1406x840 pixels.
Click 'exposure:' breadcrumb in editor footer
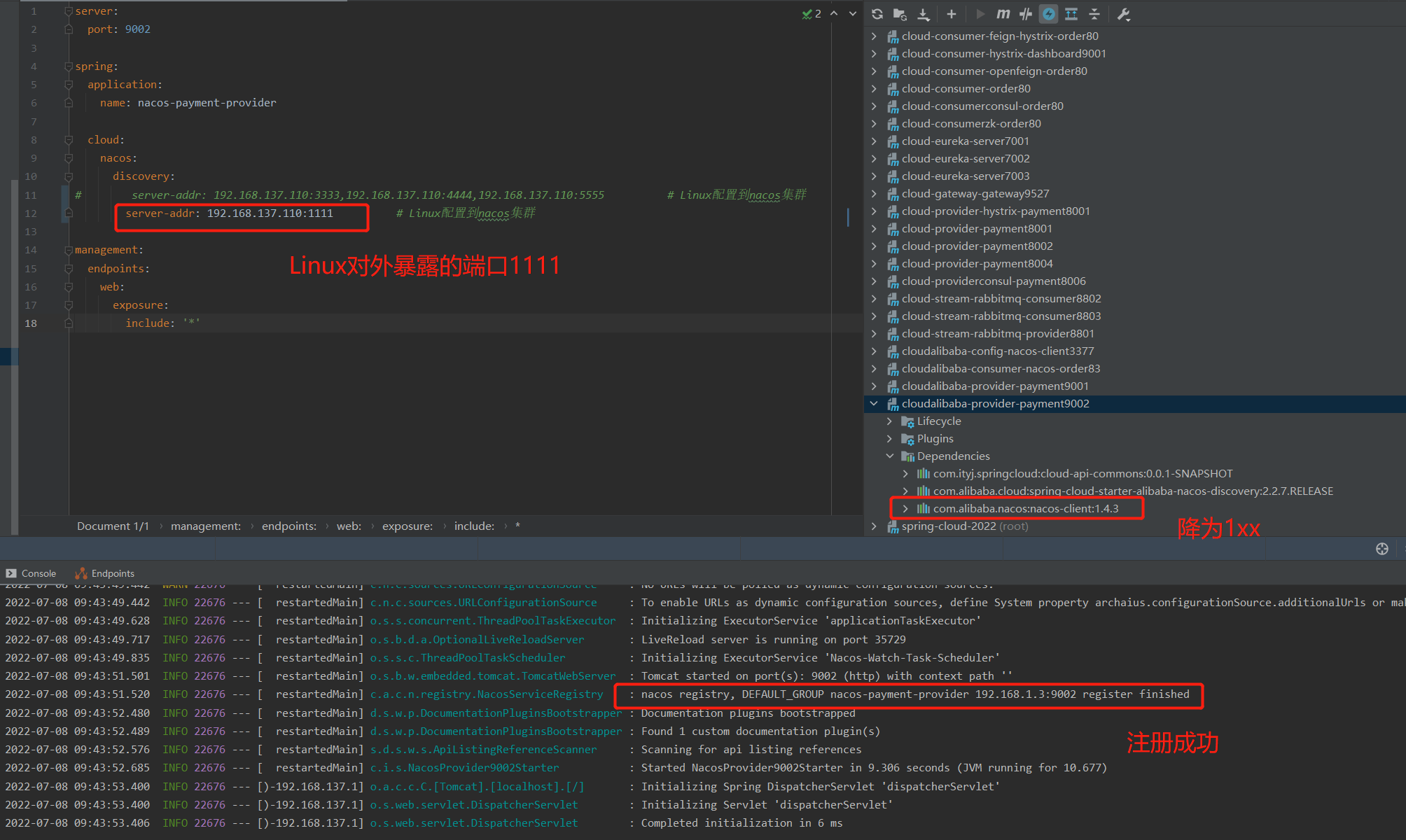coord(407,526)
